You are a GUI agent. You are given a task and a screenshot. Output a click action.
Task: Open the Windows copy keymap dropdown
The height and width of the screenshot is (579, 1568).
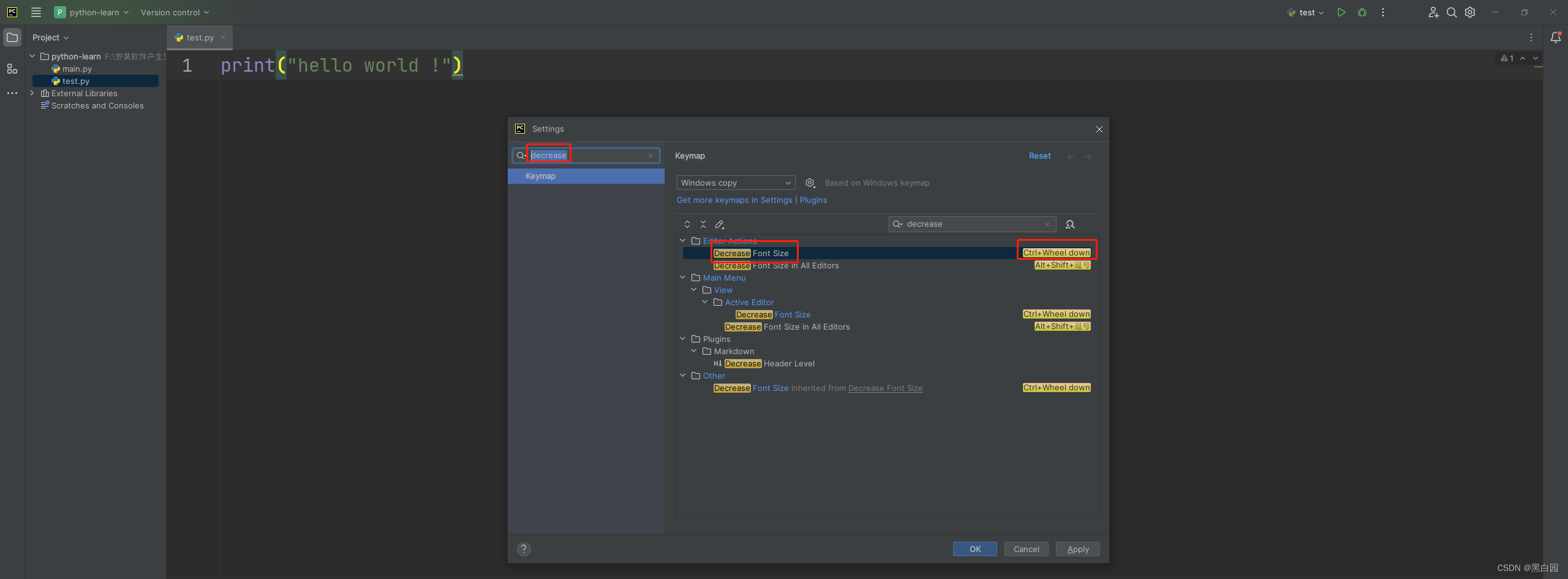tap(736, 183)
